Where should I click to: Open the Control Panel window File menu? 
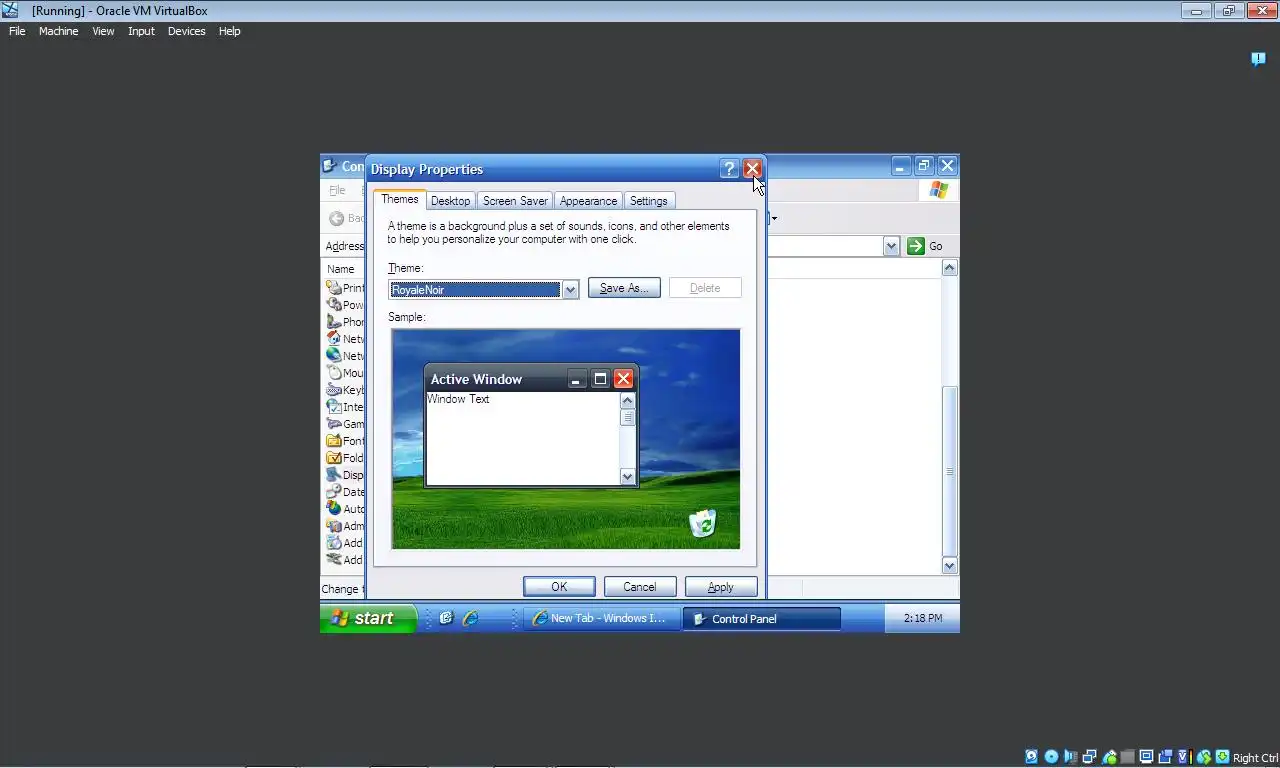point(337,190)
